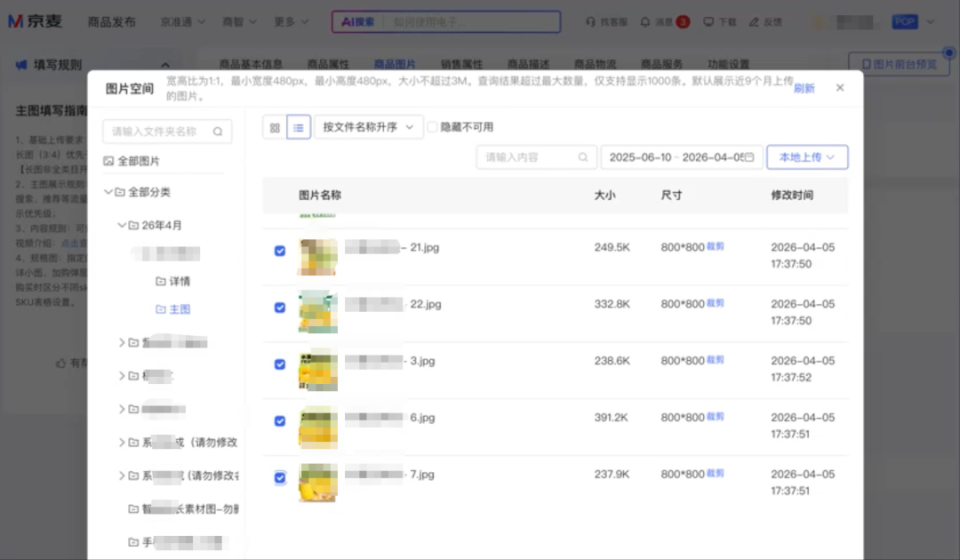Collapse 26年4月 folder node
Viewport: 960px width, 560px height.
pyautogui.click(x=121, y=225)
